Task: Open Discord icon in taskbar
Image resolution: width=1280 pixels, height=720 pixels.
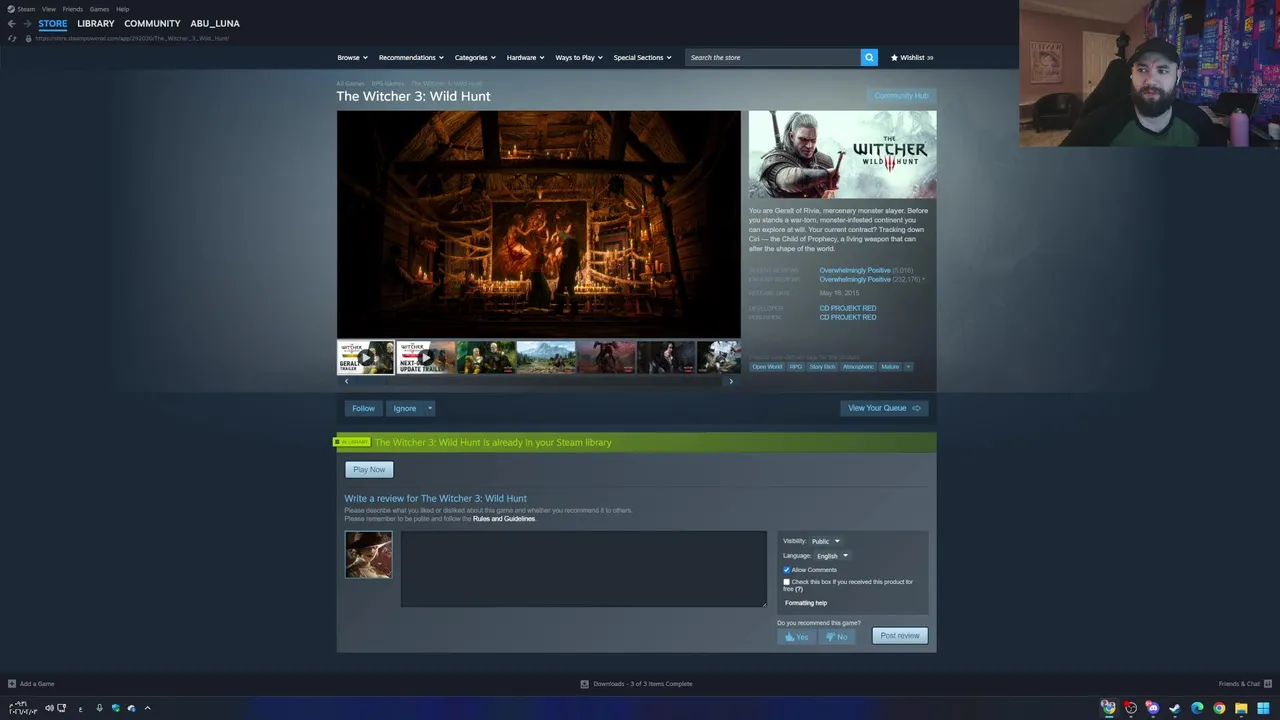Action: pos(1153,708)
